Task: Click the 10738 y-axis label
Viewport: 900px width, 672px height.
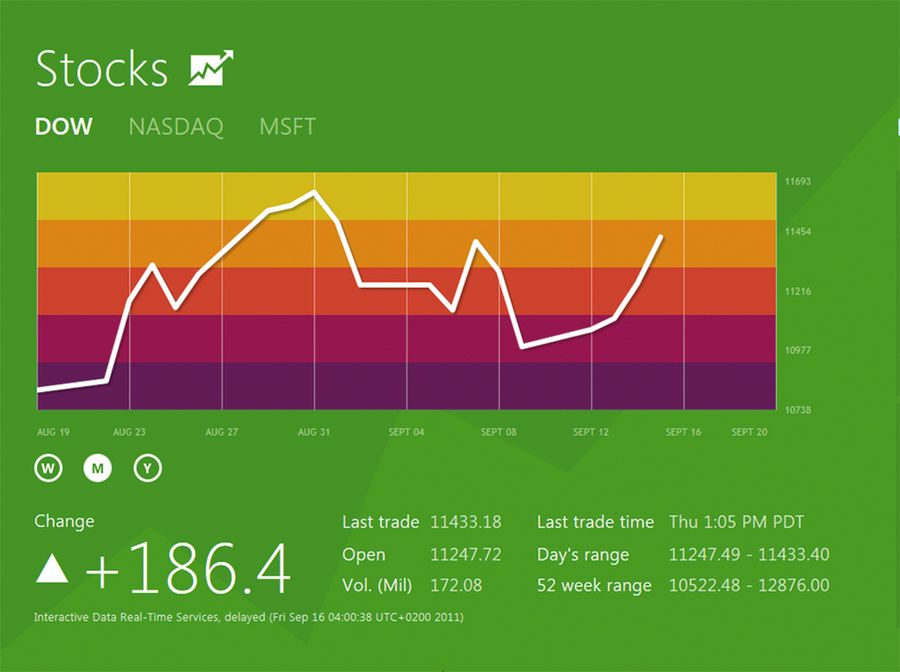Action: (798, 410)
